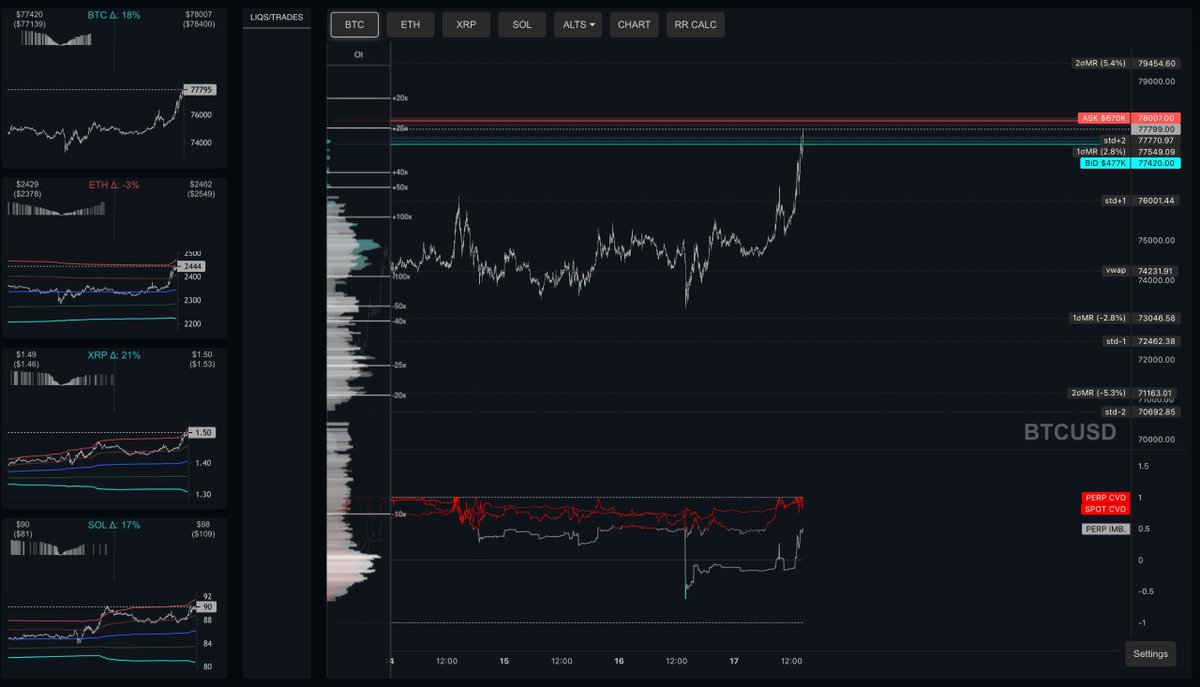Select the SPOT CVD legend label
The height and width of the screenshot is (687, 1200).
pyautogui.click(x=1105, y=509)
